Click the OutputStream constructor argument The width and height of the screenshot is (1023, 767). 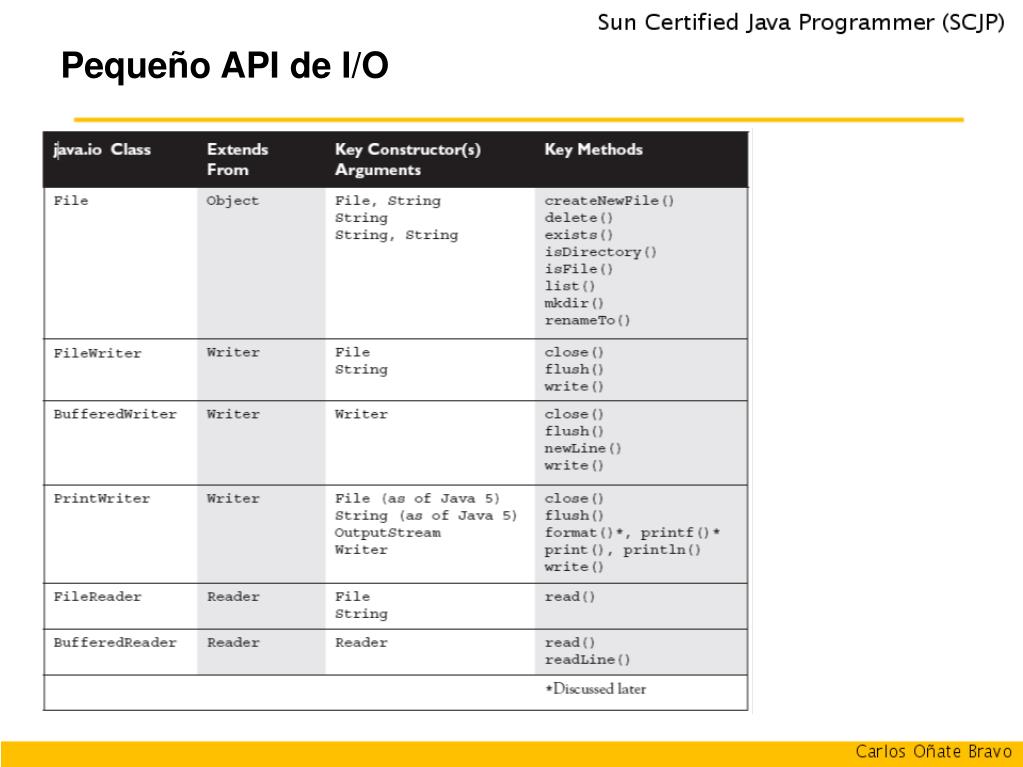pos(388,532)
